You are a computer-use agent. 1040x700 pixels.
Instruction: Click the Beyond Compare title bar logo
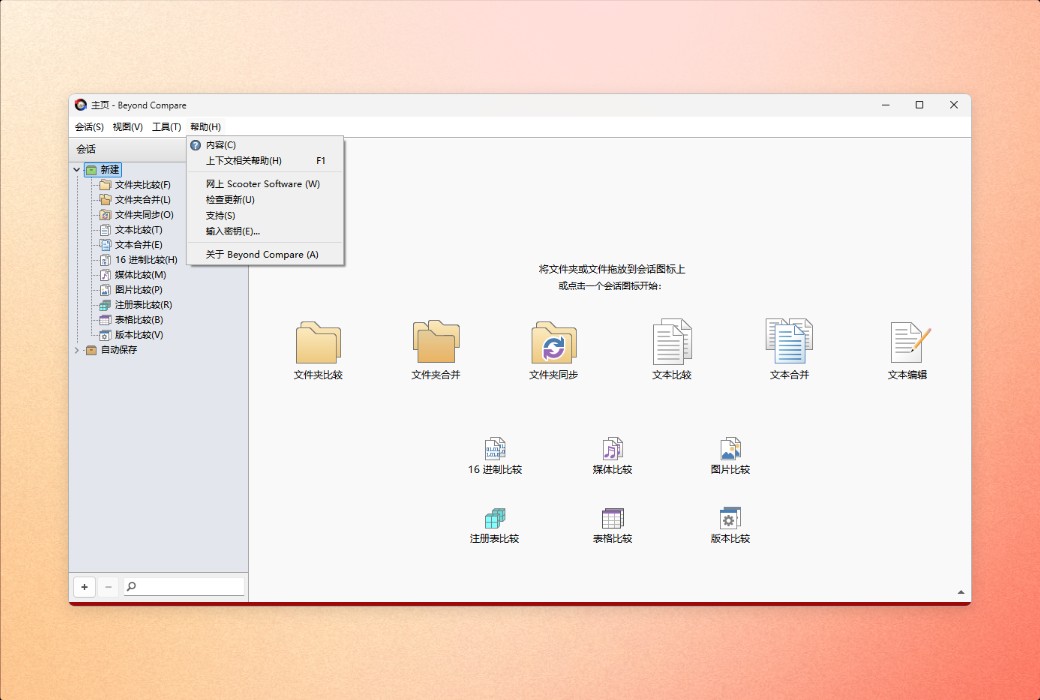coord(81,105)
